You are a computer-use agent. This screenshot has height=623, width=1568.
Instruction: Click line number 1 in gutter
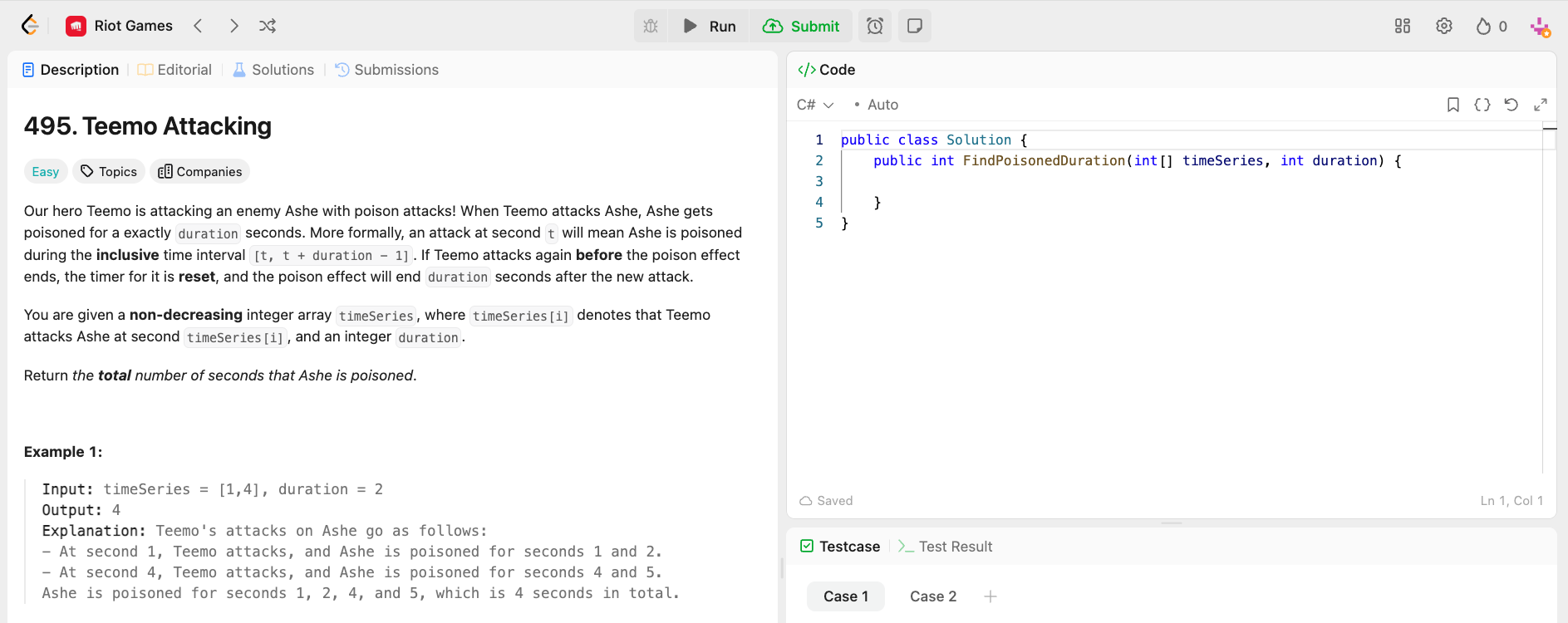(819, 140)
